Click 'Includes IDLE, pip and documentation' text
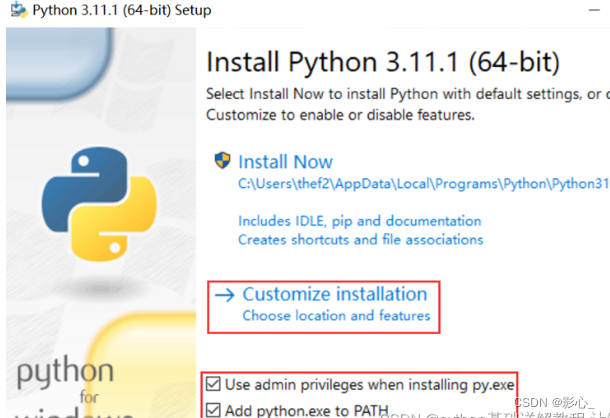The image size is (610, 418). coord(359,221)
